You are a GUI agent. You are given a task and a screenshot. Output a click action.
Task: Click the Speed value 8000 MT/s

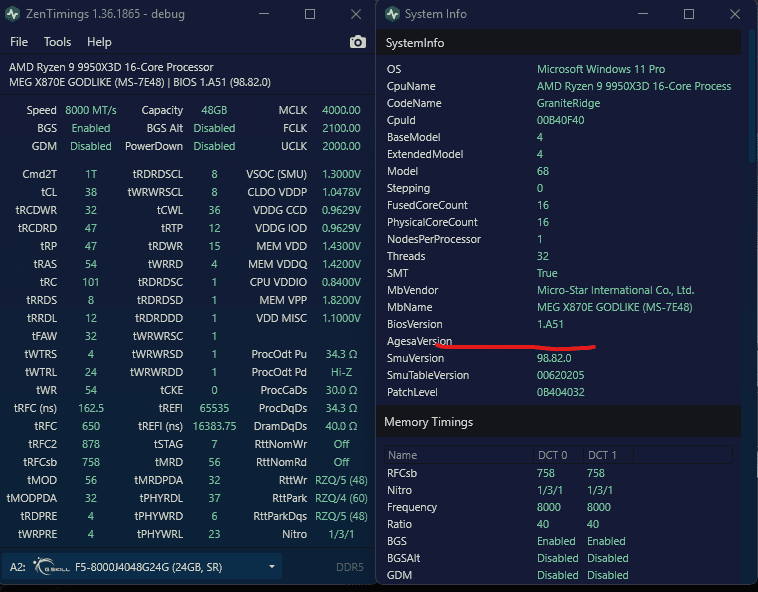click(x=91, y=110)
